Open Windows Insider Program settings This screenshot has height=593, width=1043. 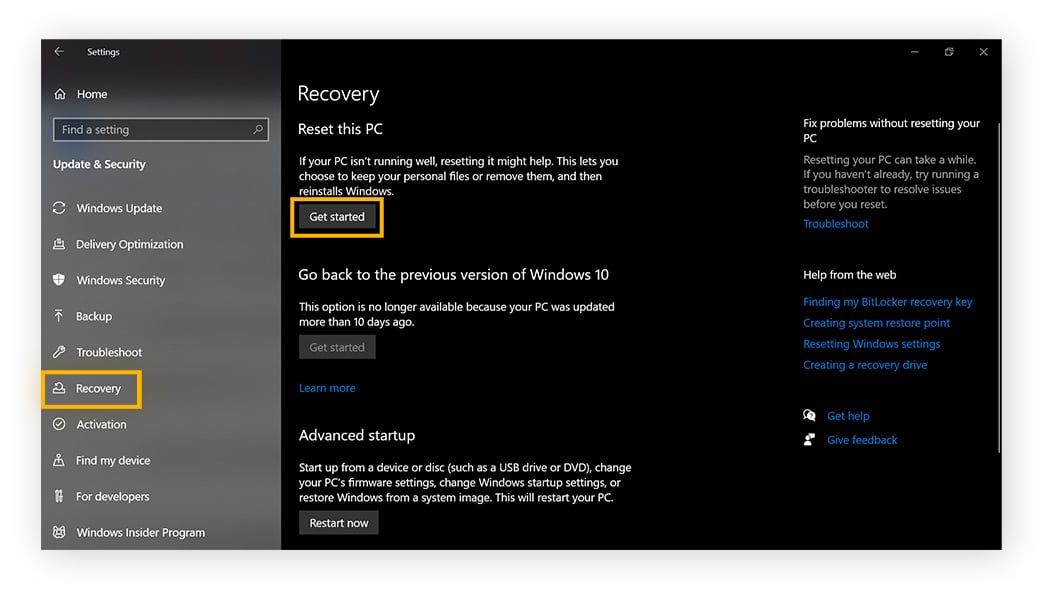point(140,533)
